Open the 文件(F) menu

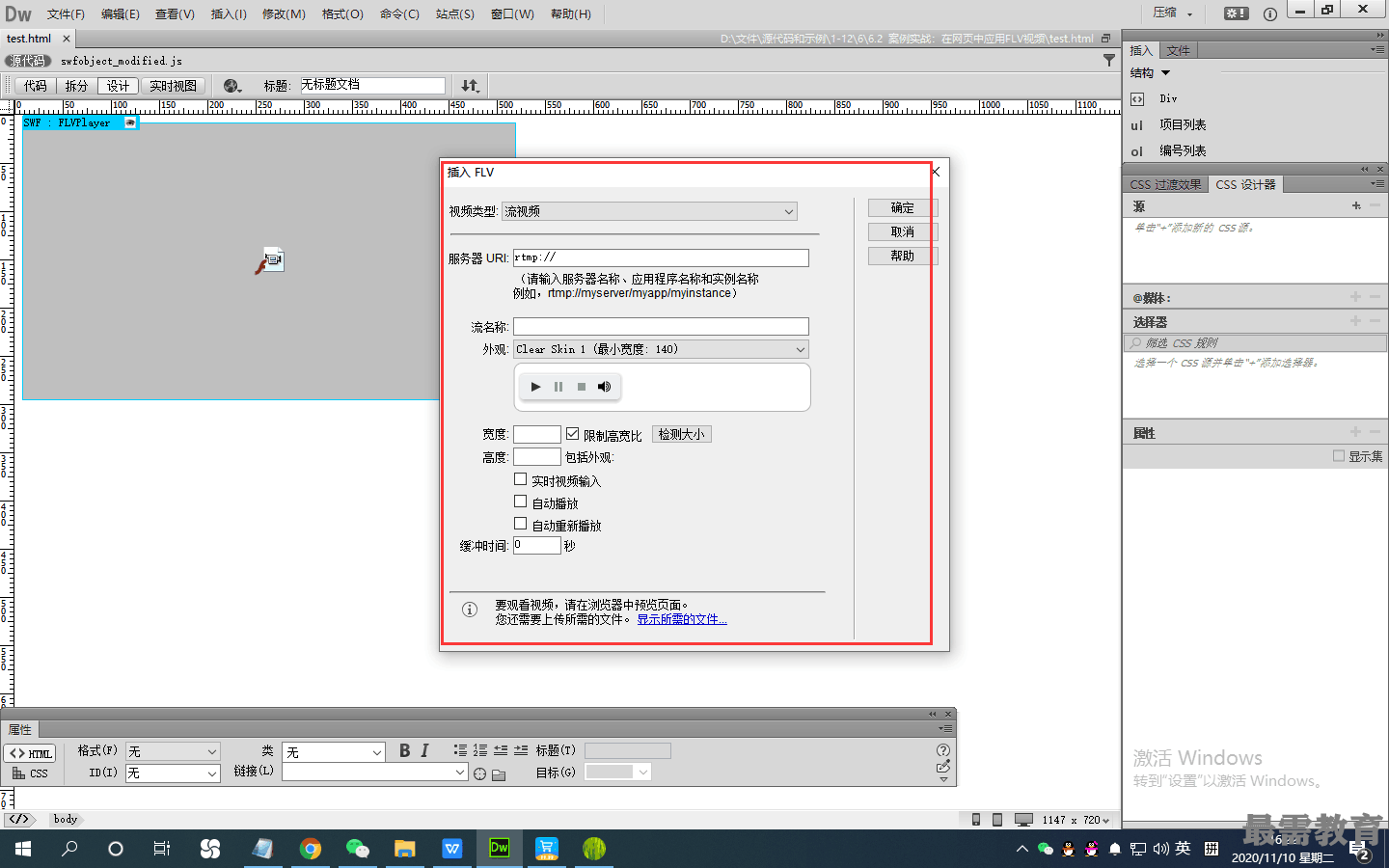66,14
